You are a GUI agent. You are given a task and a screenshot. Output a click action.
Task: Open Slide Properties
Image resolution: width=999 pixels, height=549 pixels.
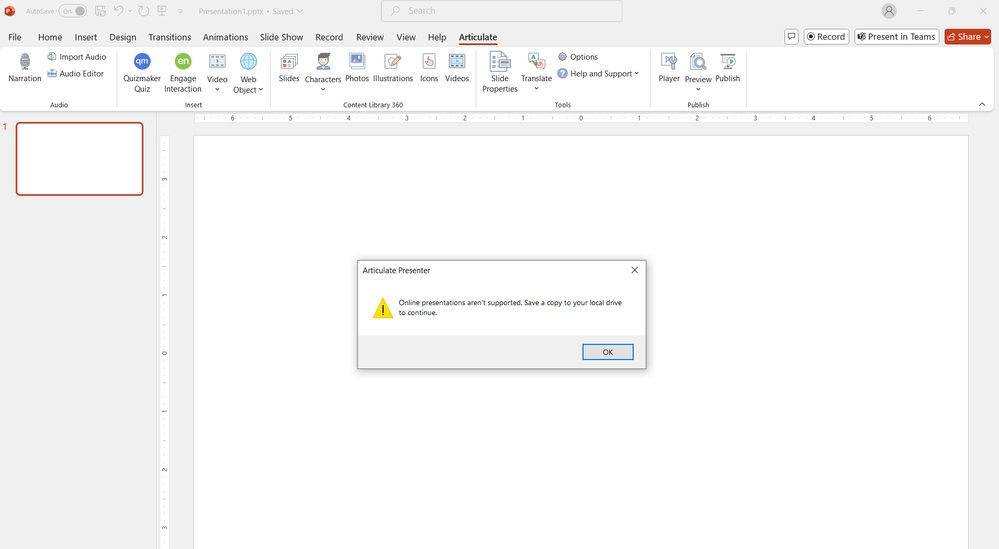pos(500,73)
